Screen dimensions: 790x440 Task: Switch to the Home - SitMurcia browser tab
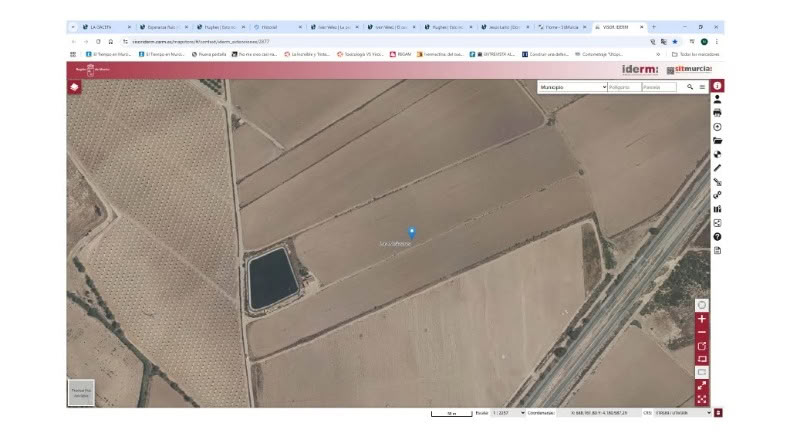[x=562, y=27]
